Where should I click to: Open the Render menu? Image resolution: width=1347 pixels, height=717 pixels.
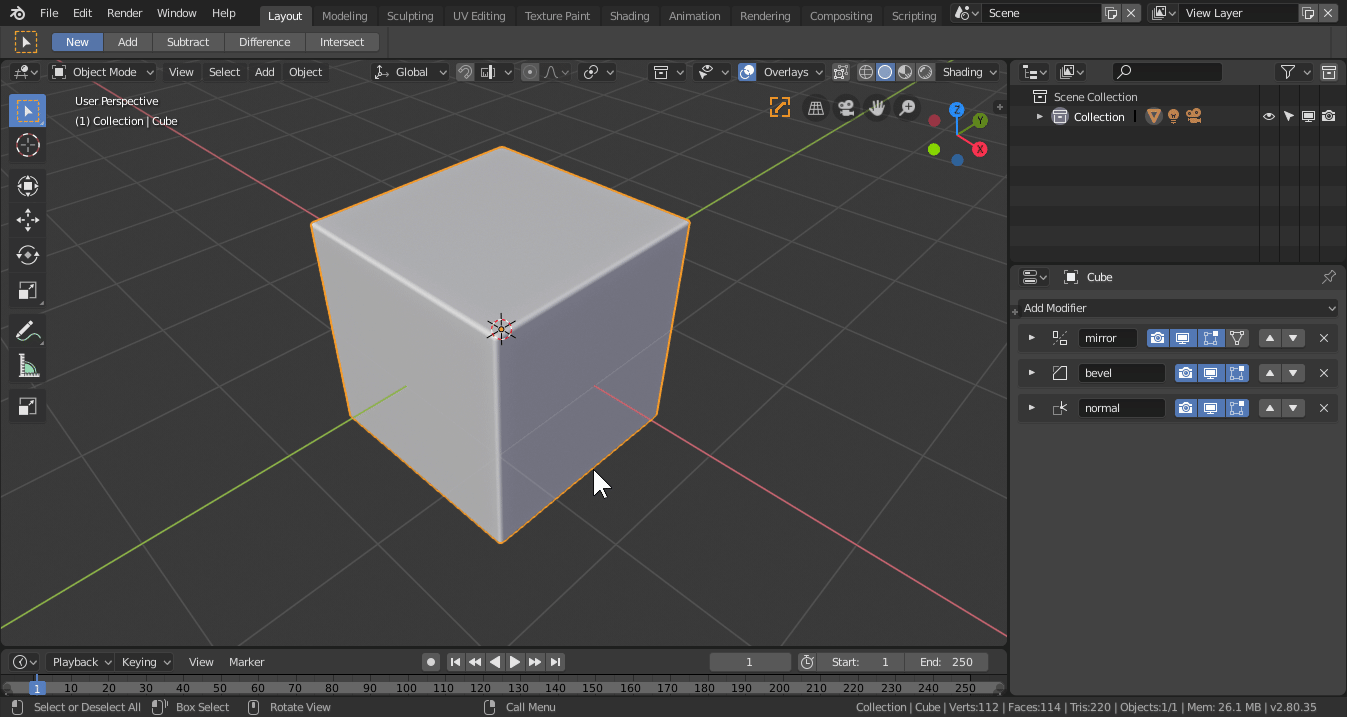[x=124, y=13]
